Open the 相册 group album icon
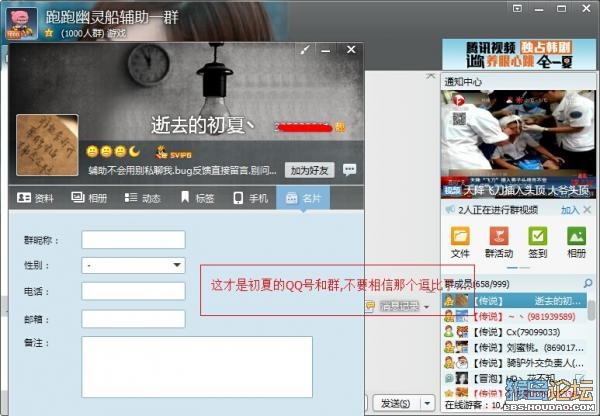This screenshot has height=416, width=600. [x=576, y=242]
